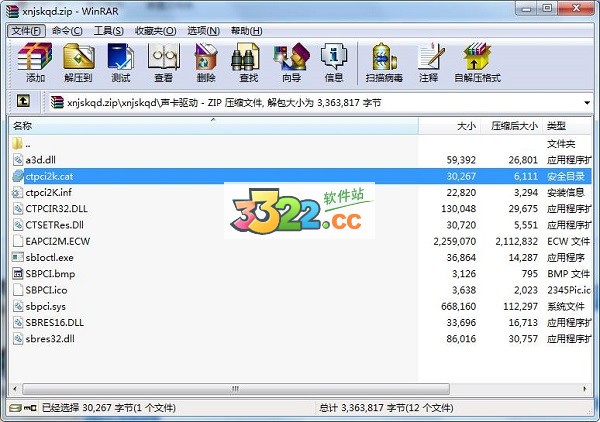This screenshot has height=422, width=600.
Task: Click the size value 2,259,070
Action: pos(455,241)
